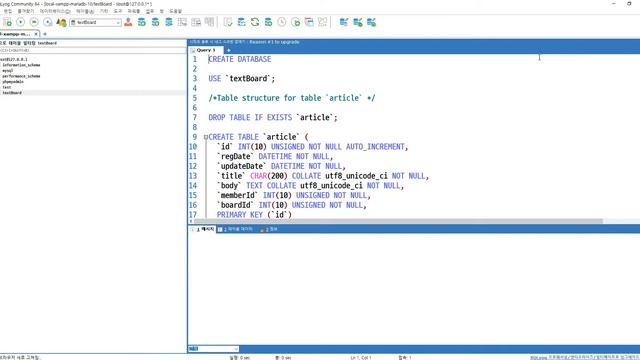Viewport: 640px width, 360px height.
Task: Switch to the 2 테이블 데이터 result tab
Action: pyautogui.click(x=236, y=229)
